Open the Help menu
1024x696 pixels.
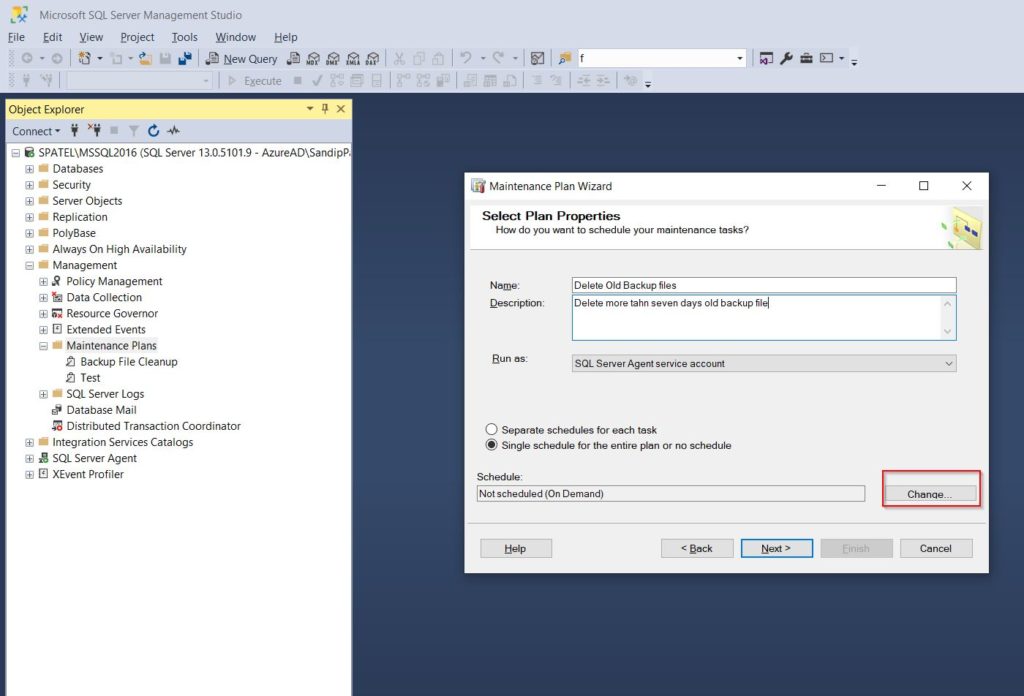(x=285, y=37)
